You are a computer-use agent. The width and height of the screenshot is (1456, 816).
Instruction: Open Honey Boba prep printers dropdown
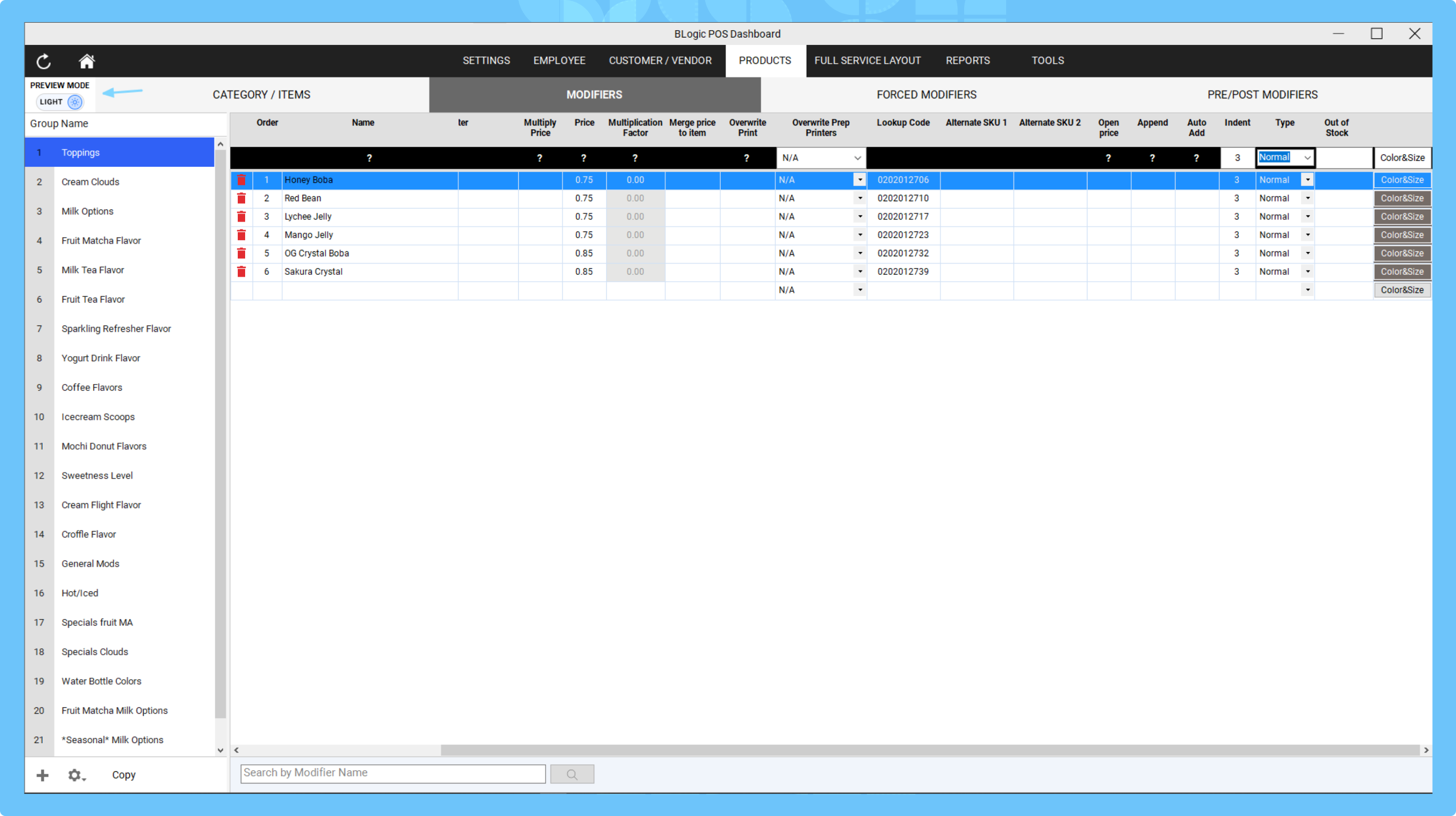tap(860, 180)
